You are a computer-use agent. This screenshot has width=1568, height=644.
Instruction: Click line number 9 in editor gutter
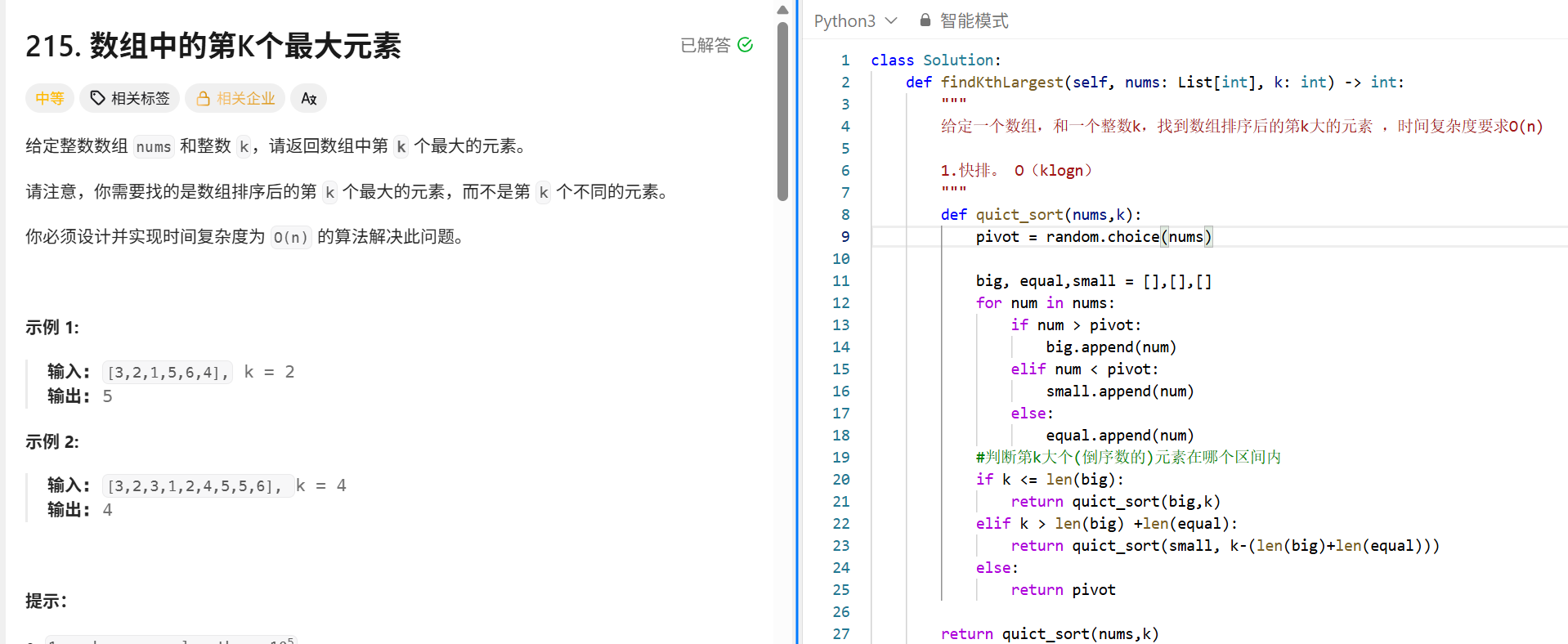(x=845, y=237)
